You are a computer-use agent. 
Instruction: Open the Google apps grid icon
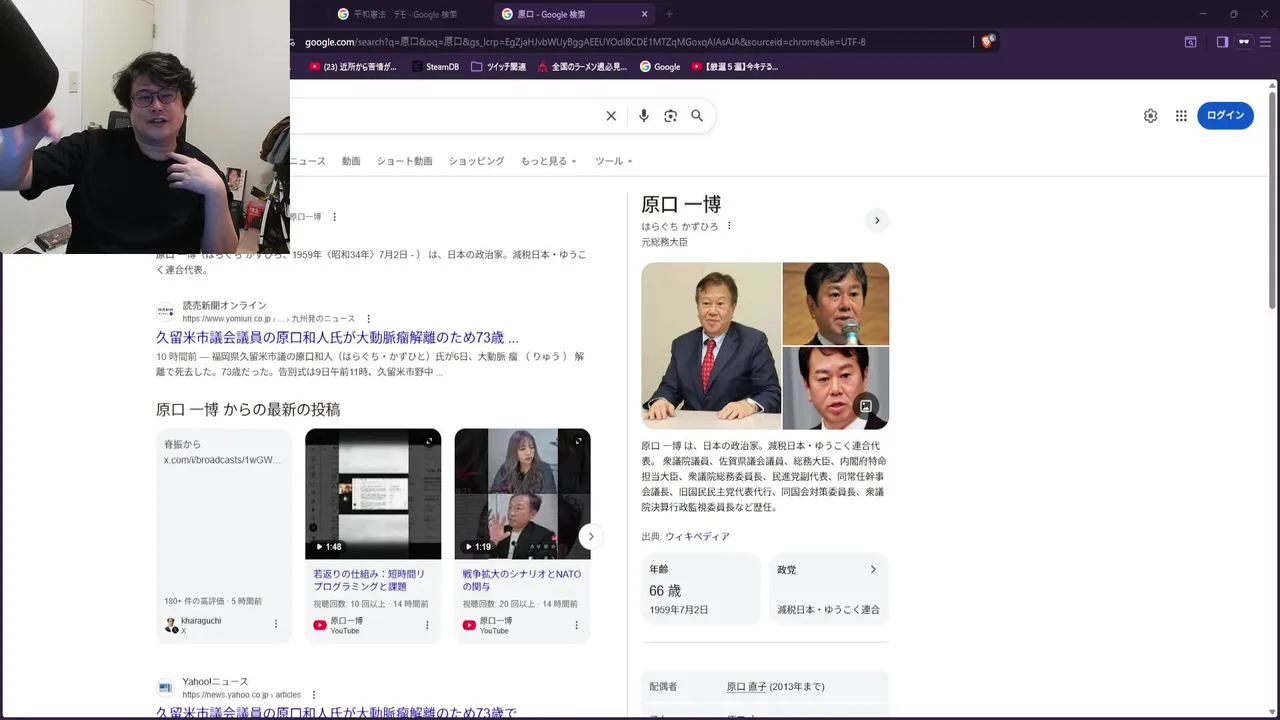tap(1181, 116)
